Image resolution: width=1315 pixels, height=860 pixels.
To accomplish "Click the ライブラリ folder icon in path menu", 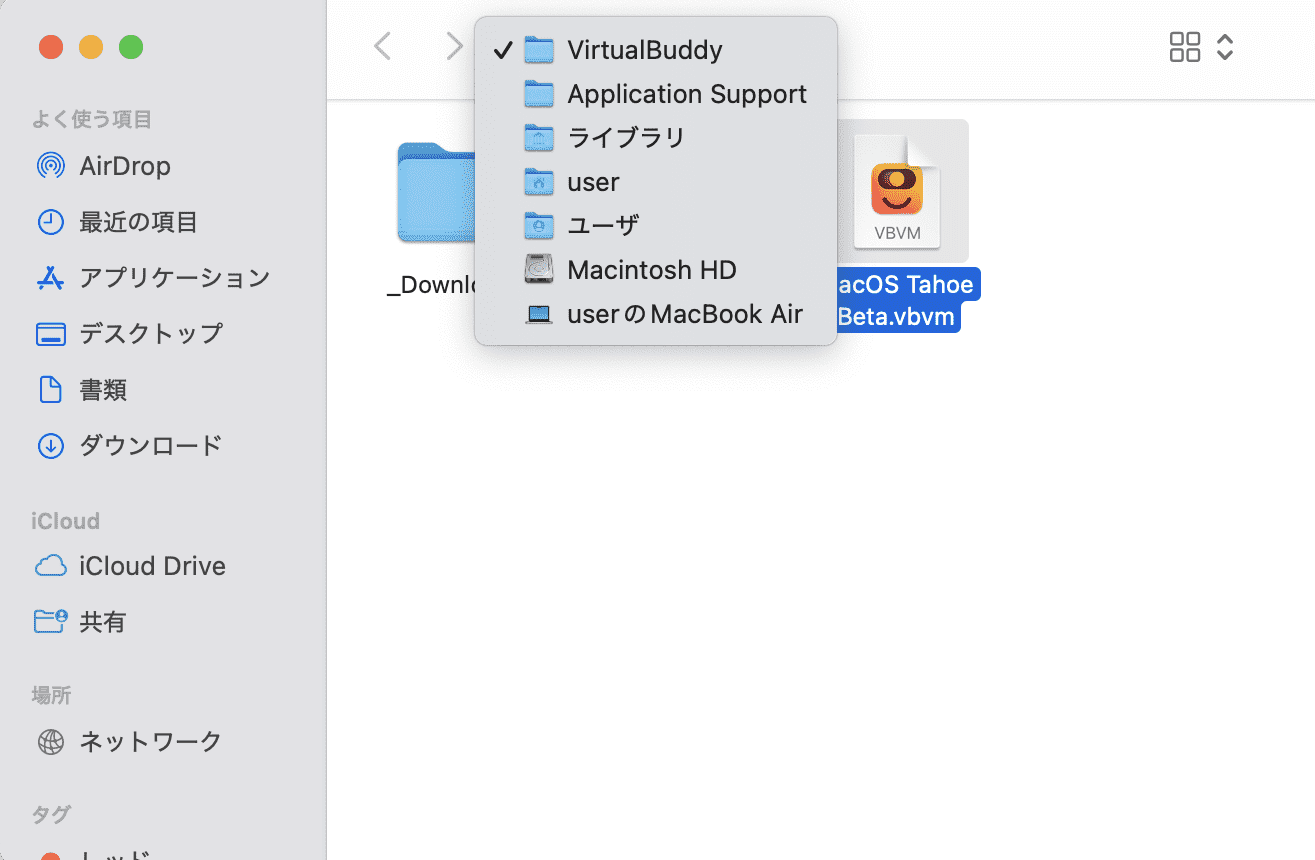I will pos(539,138).
